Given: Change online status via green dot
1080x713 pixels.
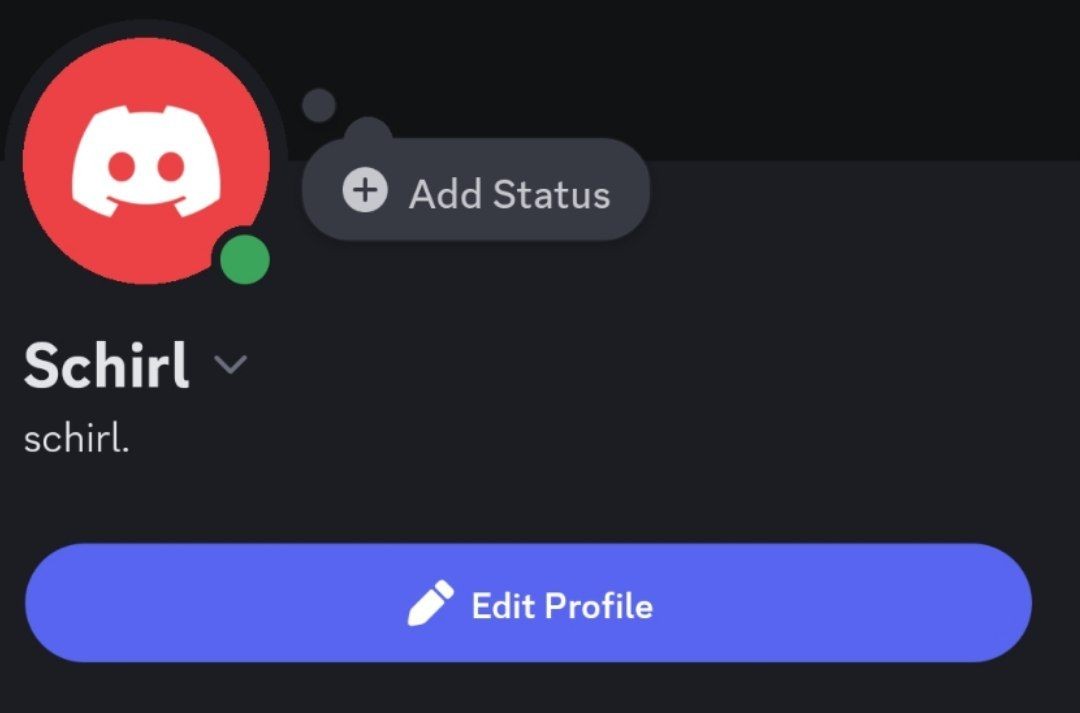Looking at the screenshot, I should tap(245, 260).
